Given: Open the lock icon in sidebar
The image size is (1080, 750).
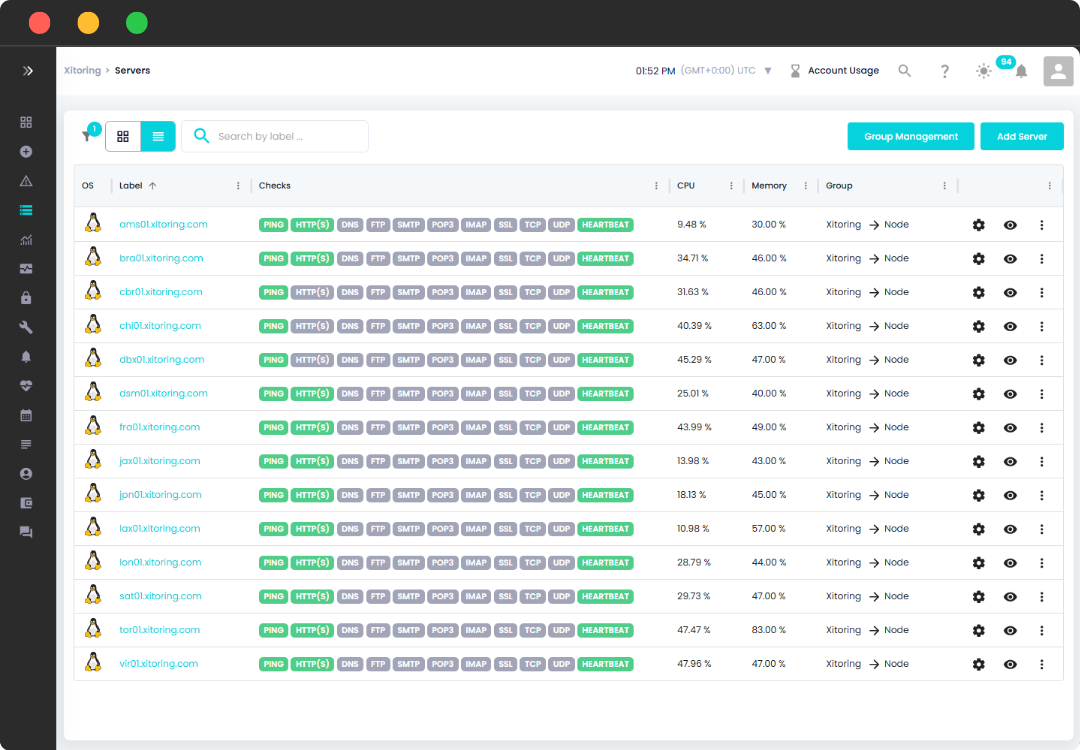Looking at the screenshot, I should 26,298.
